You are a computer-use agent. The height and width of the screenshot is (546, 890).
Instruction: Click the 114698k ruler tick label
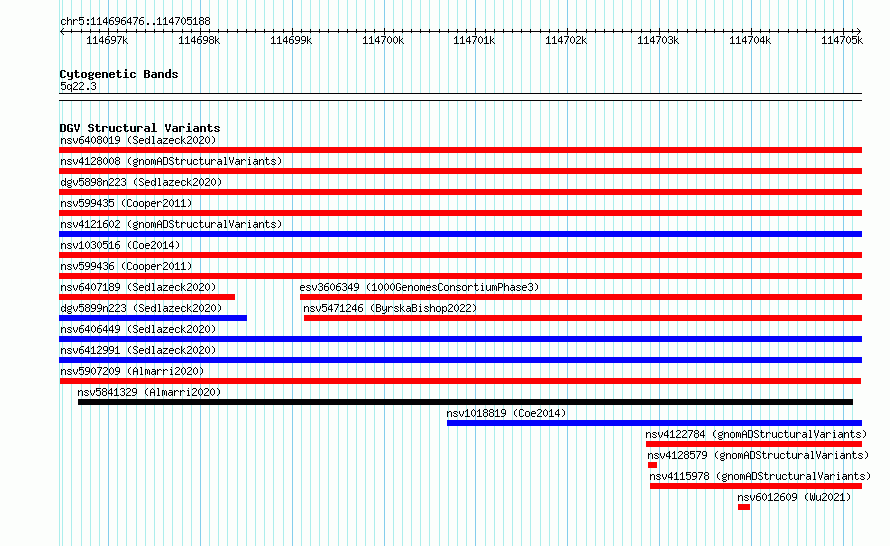click(x=199, y=40)
